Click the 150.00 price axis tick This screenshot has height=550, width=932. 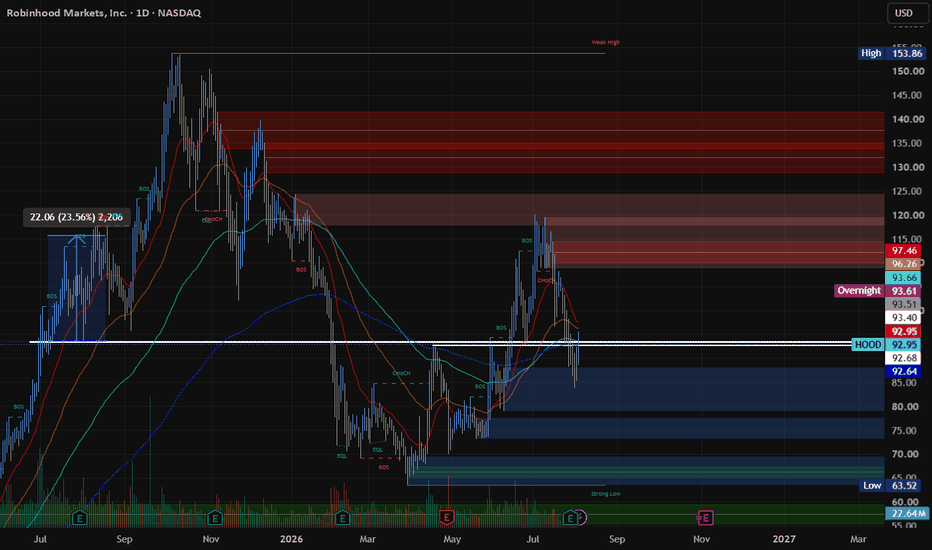[908, 71]
